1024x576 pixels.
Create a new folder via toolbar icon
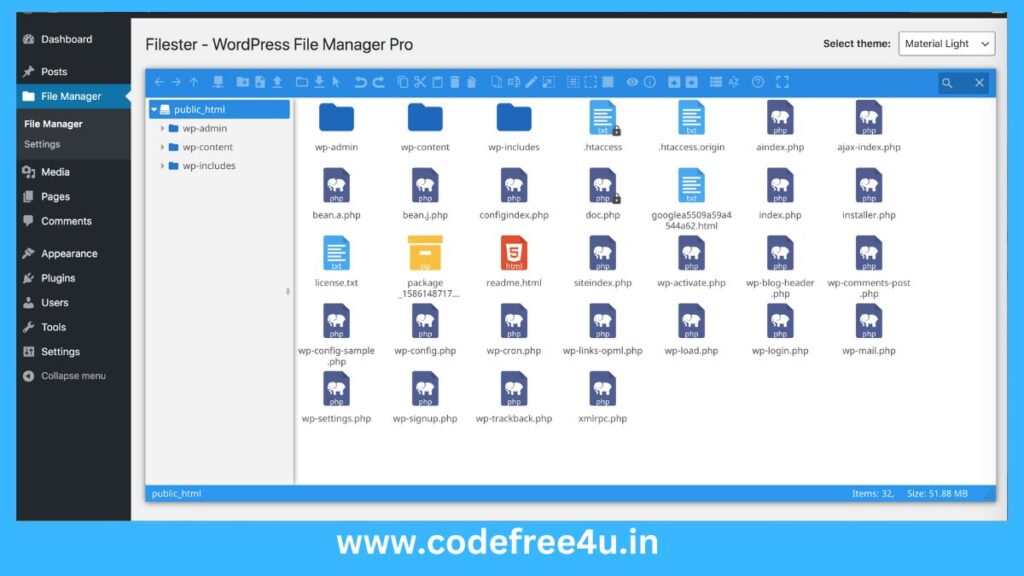[x=242, y=82]
